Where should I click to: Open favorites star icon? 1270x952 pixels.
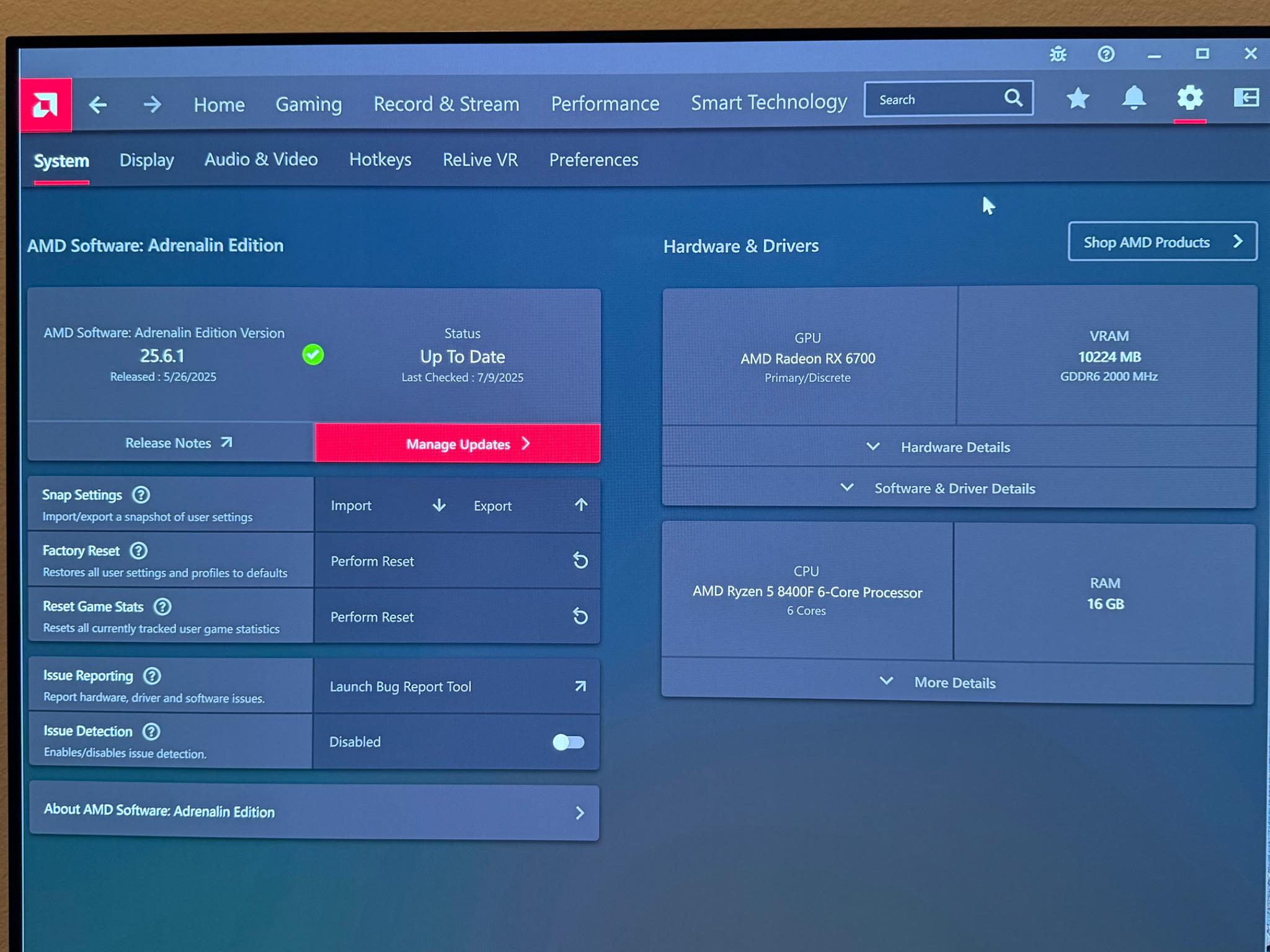click(x=1078, y=98)
